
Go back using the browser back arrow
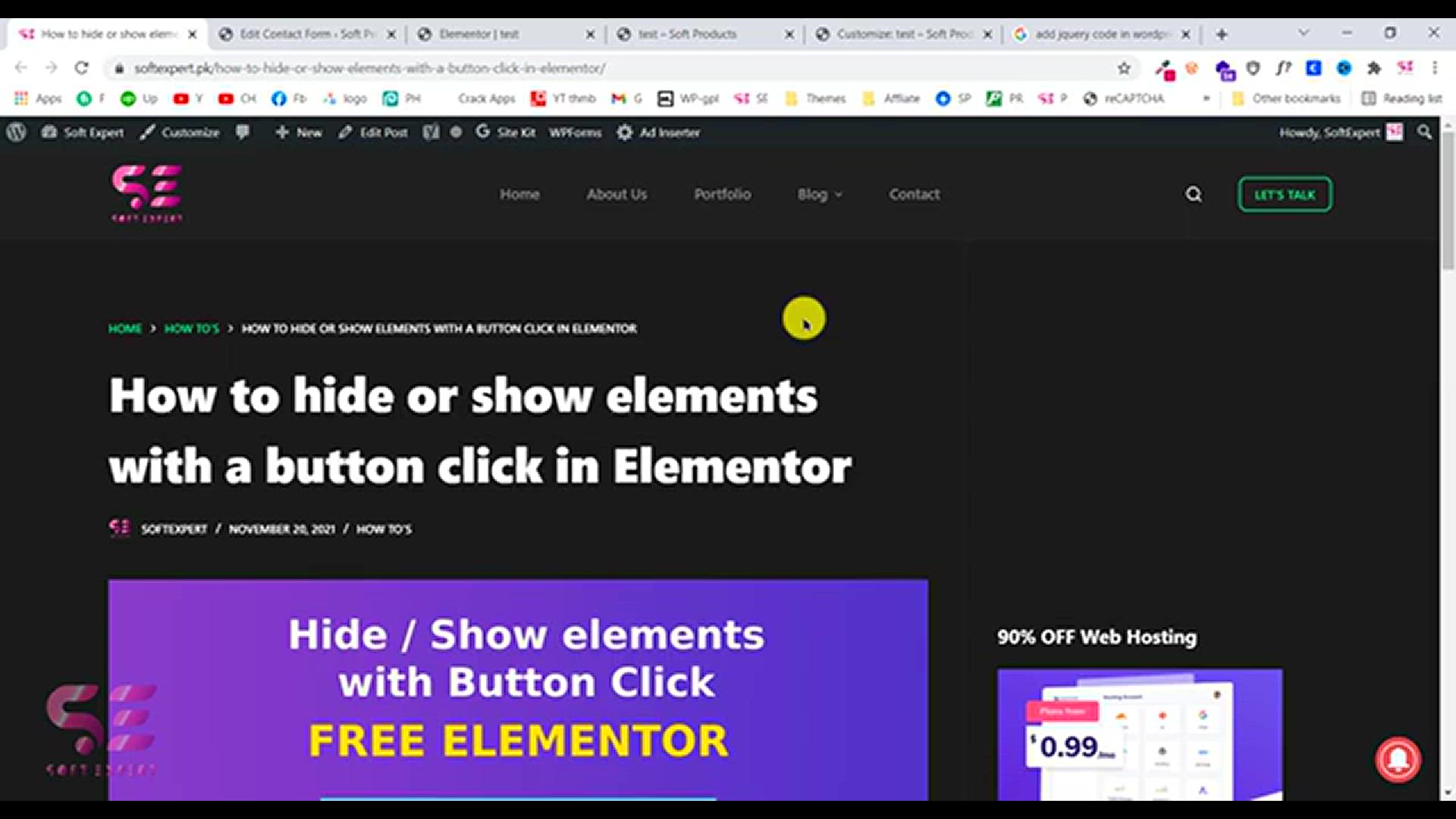click(21, 68)
